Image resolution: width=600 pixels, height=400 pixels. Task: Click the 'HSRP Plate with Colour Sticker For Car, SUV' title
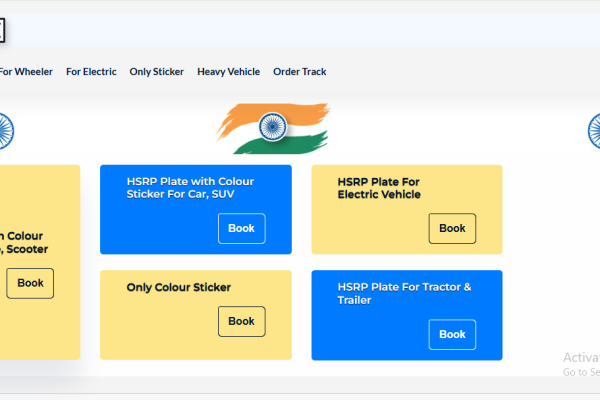point(190,188)
